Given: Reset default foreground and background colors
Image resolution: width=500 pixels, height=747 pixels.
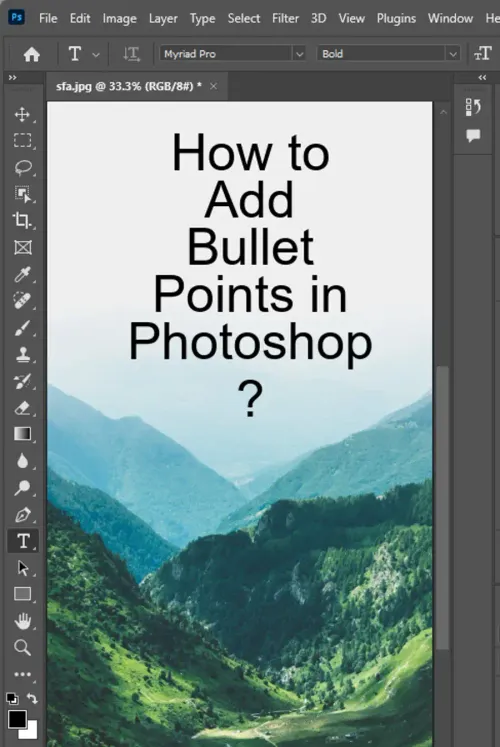Looking at the screenshot, I should coord(12,698).
